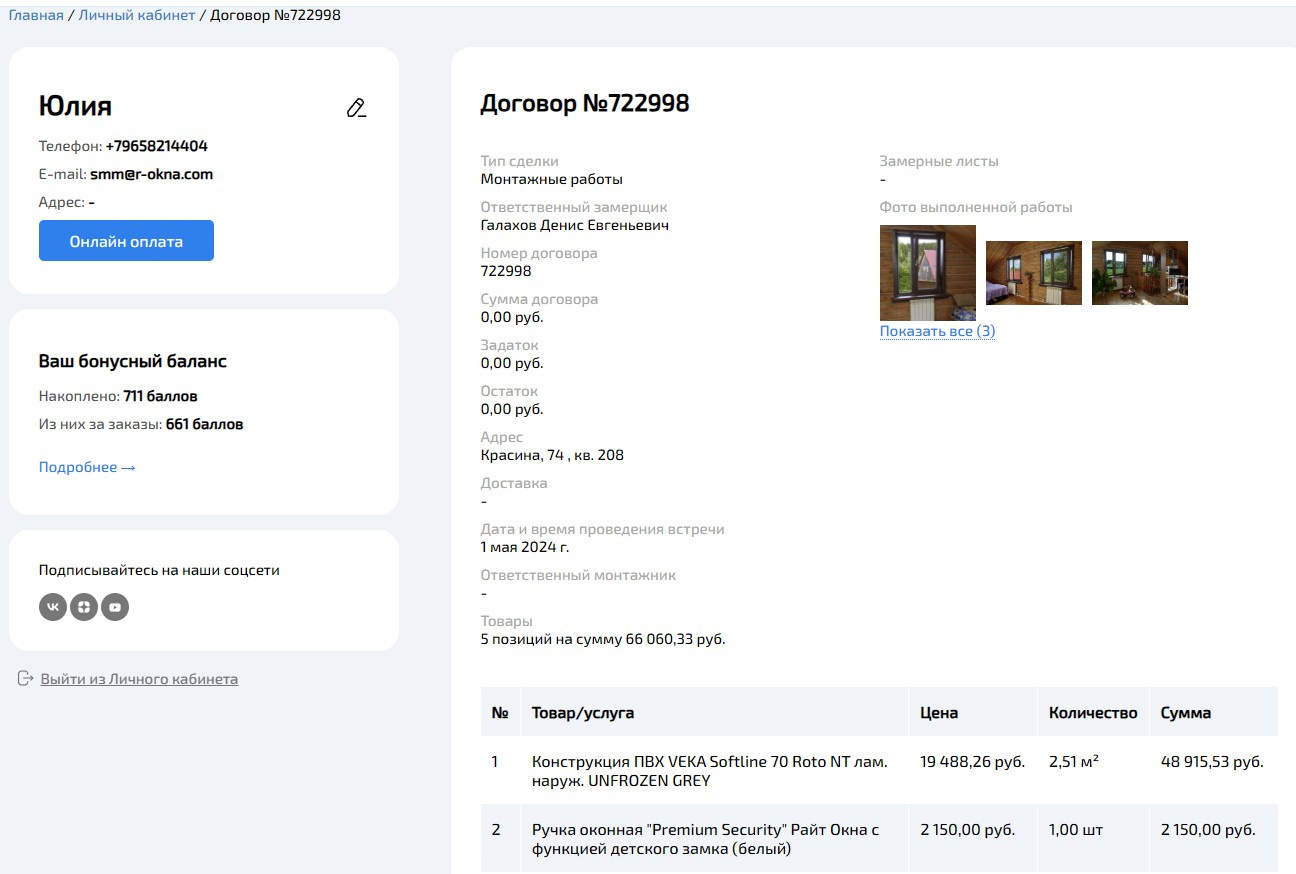
Task: Click the 1,00 шт quantity cell
Action: [1076, 830]
